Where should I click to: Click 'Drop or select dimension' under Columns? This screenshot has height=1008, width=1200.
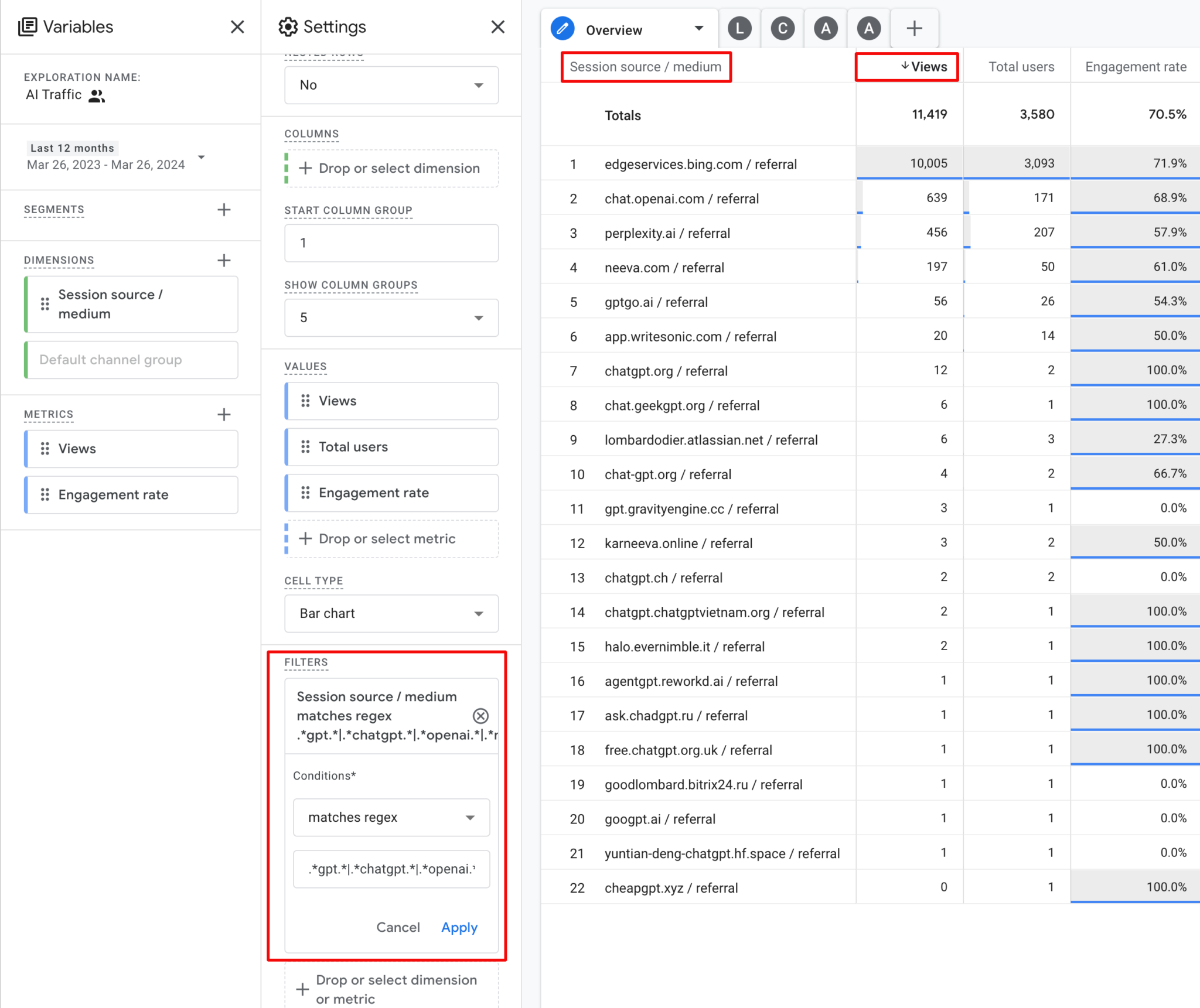point(391,169)
